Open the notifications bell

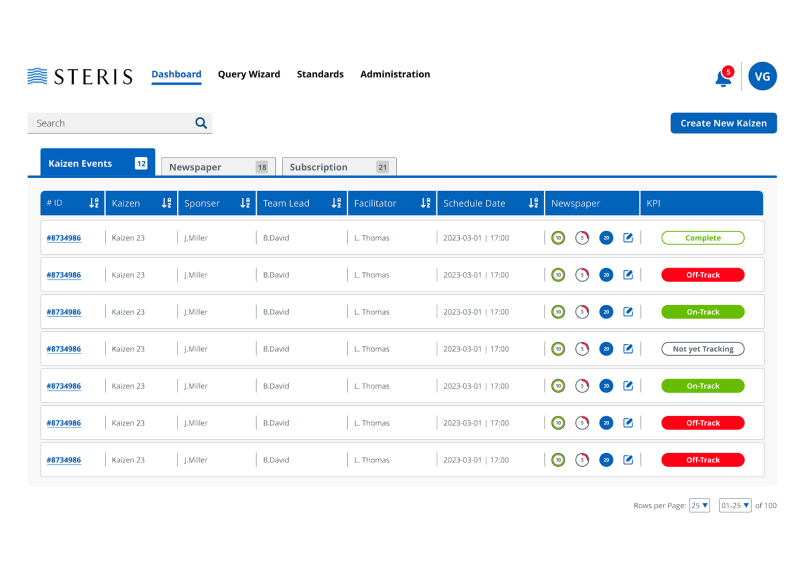click(x=723, y=77)
